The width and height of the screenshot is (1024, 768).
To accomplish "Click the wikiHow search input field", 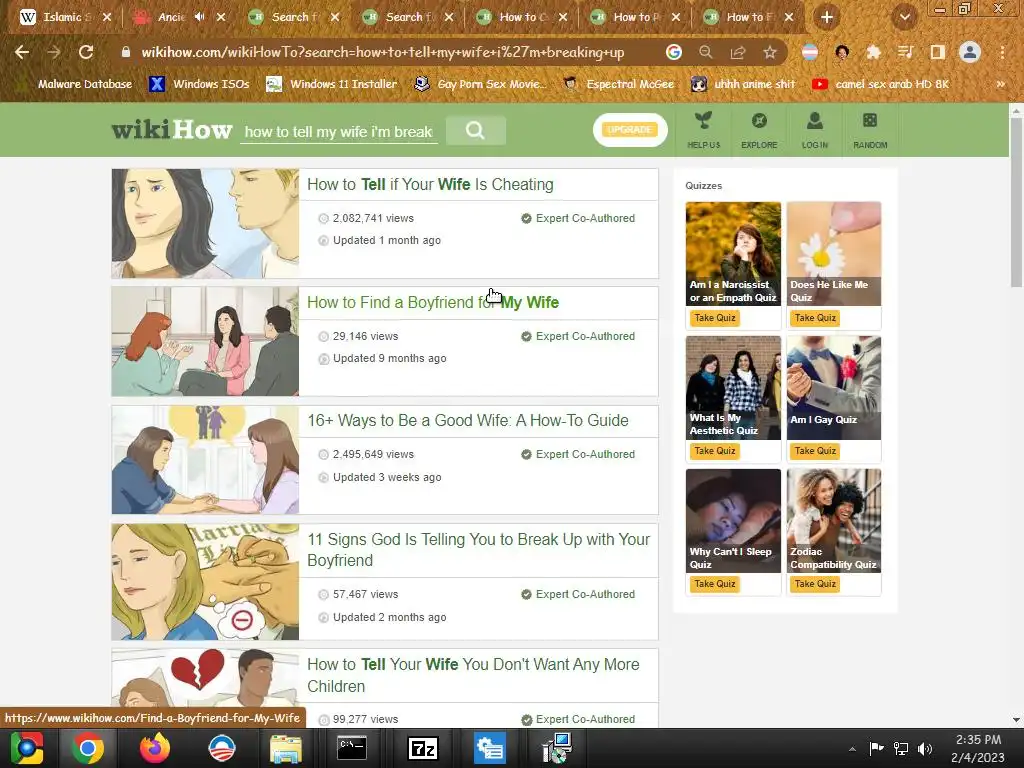I will tap(339, 131).
